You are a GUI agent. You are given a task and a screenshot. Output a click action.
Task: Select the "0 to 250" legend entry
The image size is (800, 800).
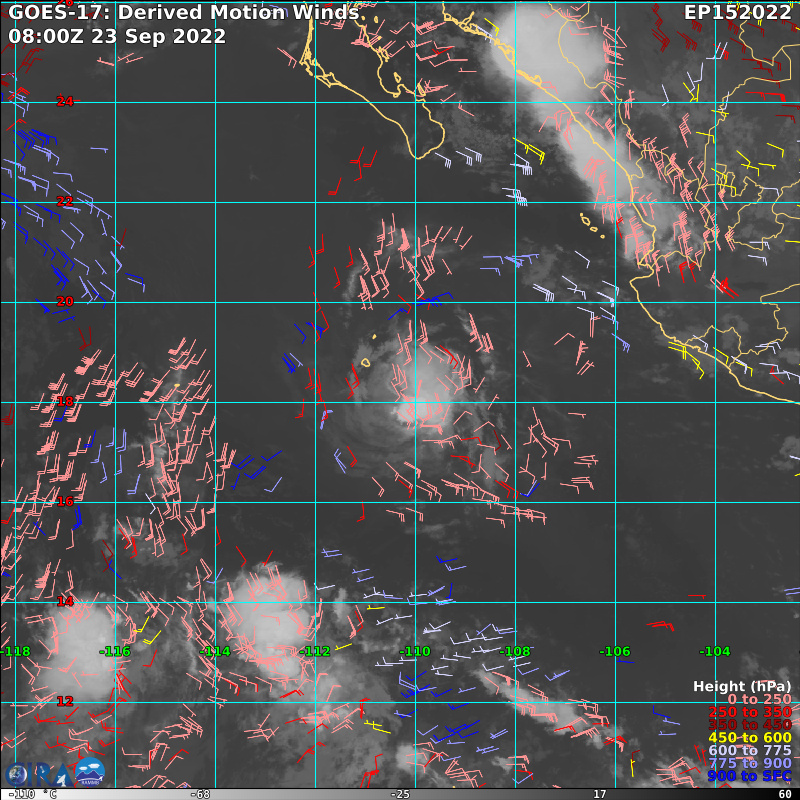pos(759,699)
